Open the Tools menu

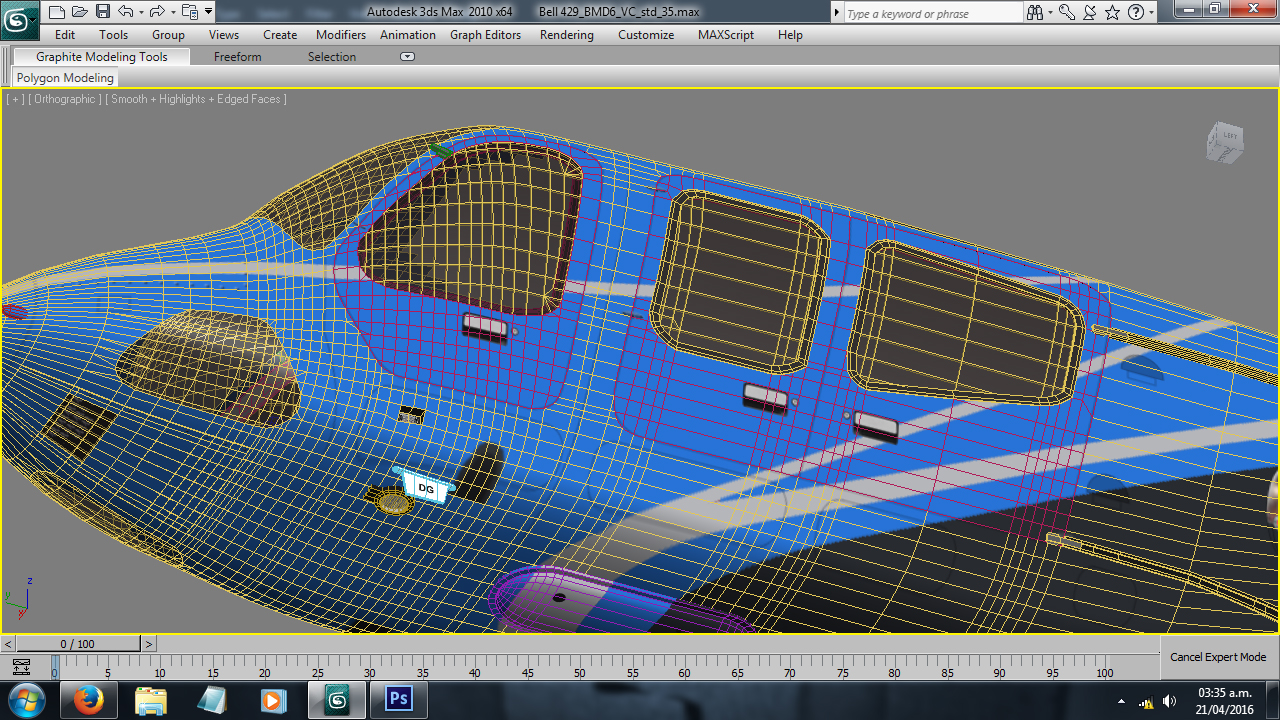pos(114,35)
